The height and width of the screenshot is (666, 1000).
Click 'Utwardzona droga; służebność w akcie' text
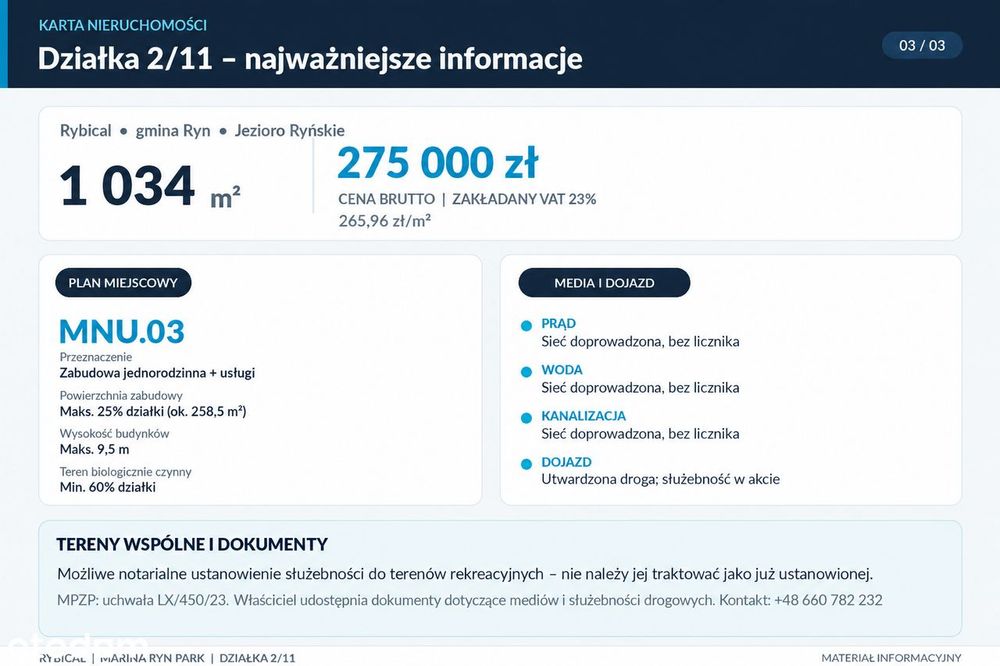pos(661,479)
